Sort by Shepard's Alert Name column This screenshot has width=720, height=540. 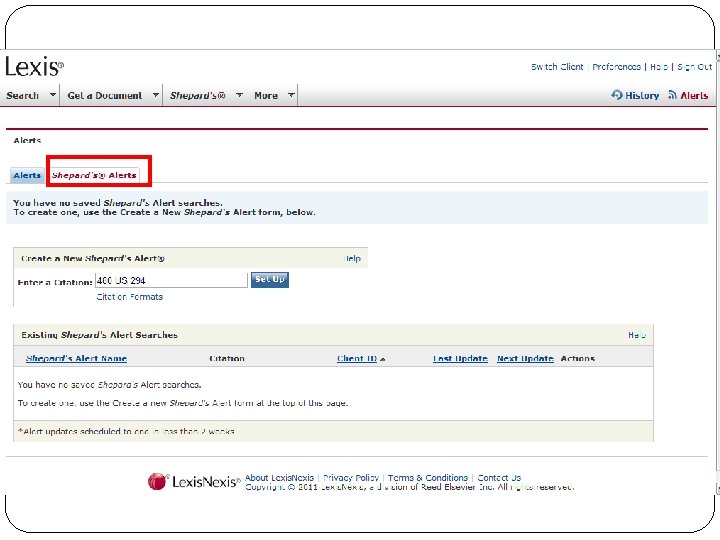coord(76,359)
